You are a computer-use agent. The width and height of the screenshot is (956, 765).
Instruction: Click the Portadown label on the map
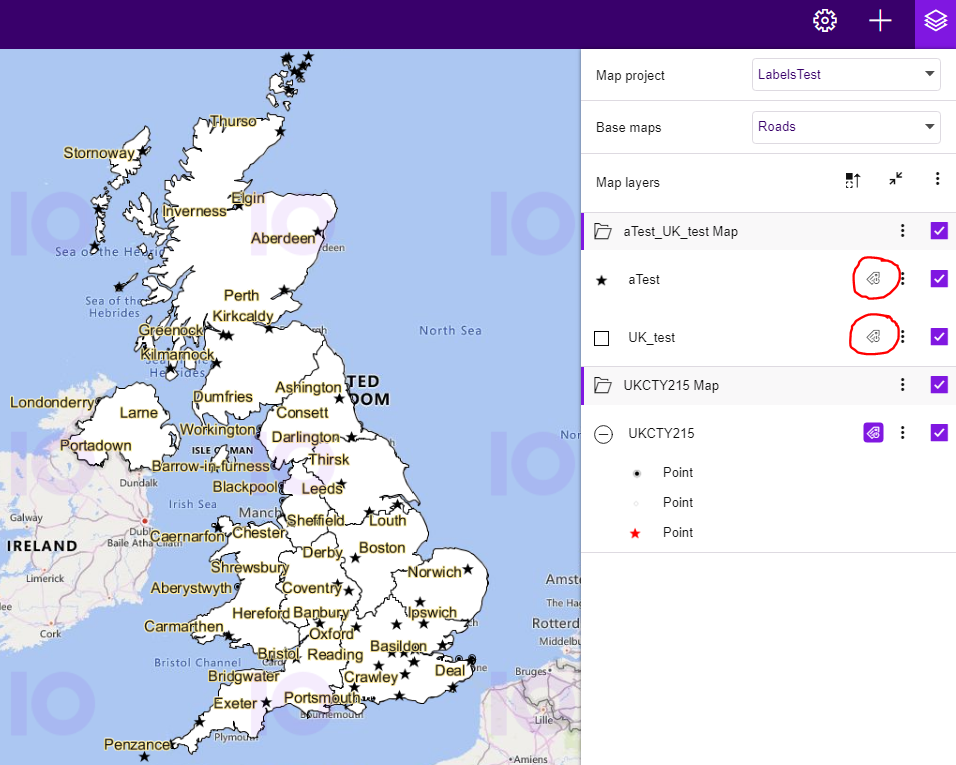point(96,446)
